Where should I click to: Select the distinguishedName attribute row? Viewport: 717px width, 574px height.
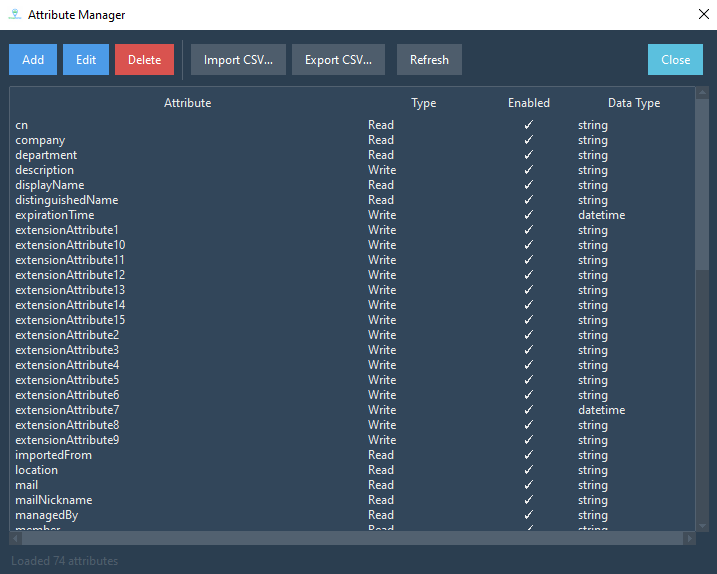[67, 200]
